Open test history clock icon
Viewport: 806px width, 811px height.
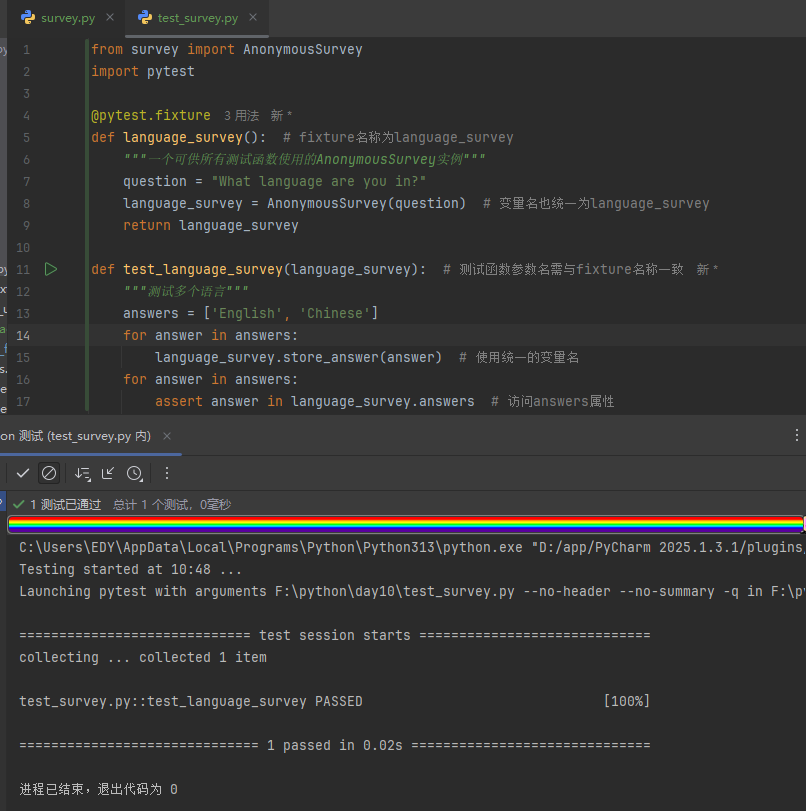135,473
